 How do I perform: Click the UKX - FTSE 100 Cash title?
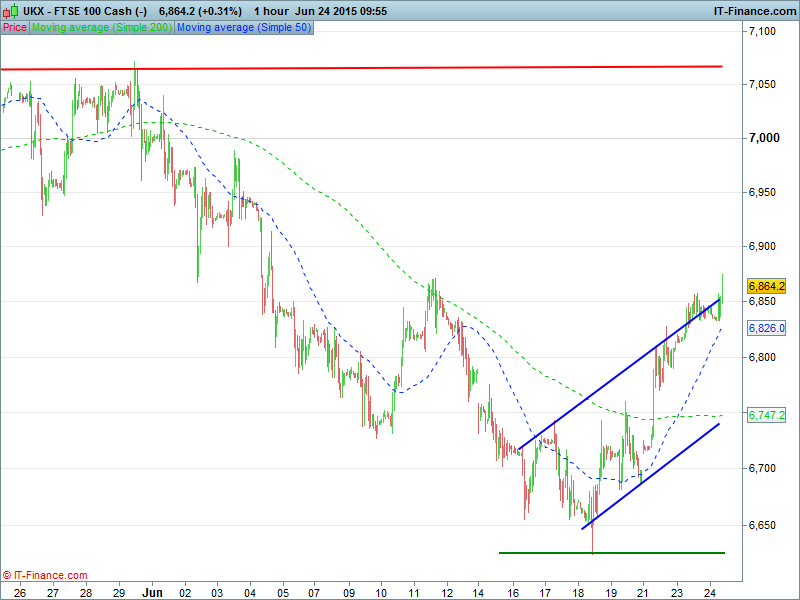[85, 11]
